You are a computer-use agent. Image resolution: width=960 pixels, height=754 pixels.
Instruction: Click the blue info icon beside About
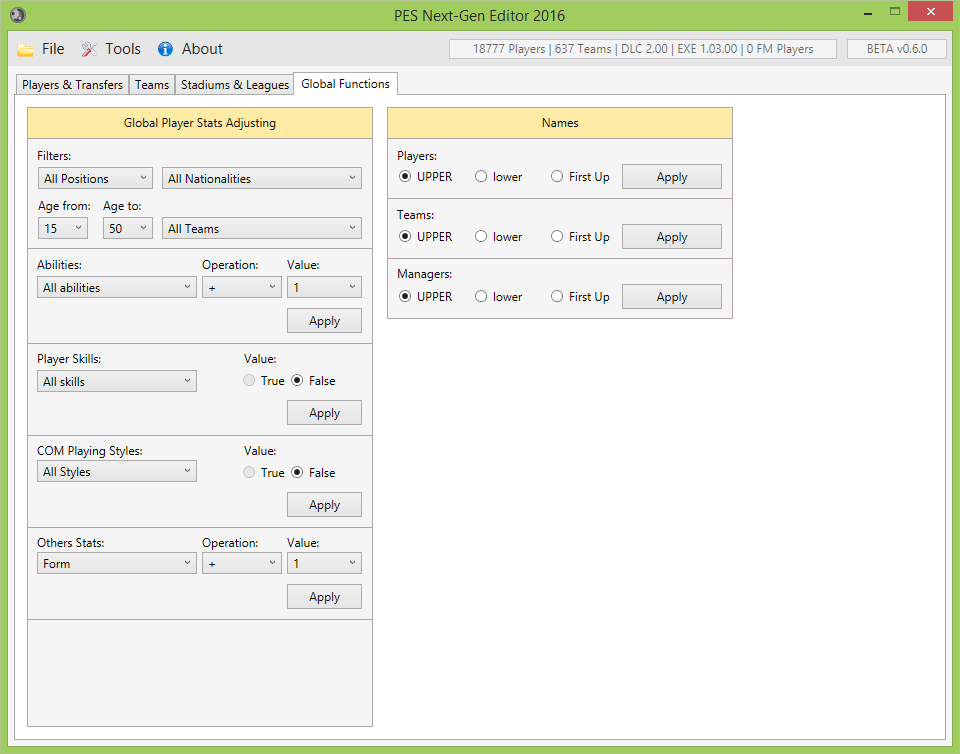(x=165, y=49)
